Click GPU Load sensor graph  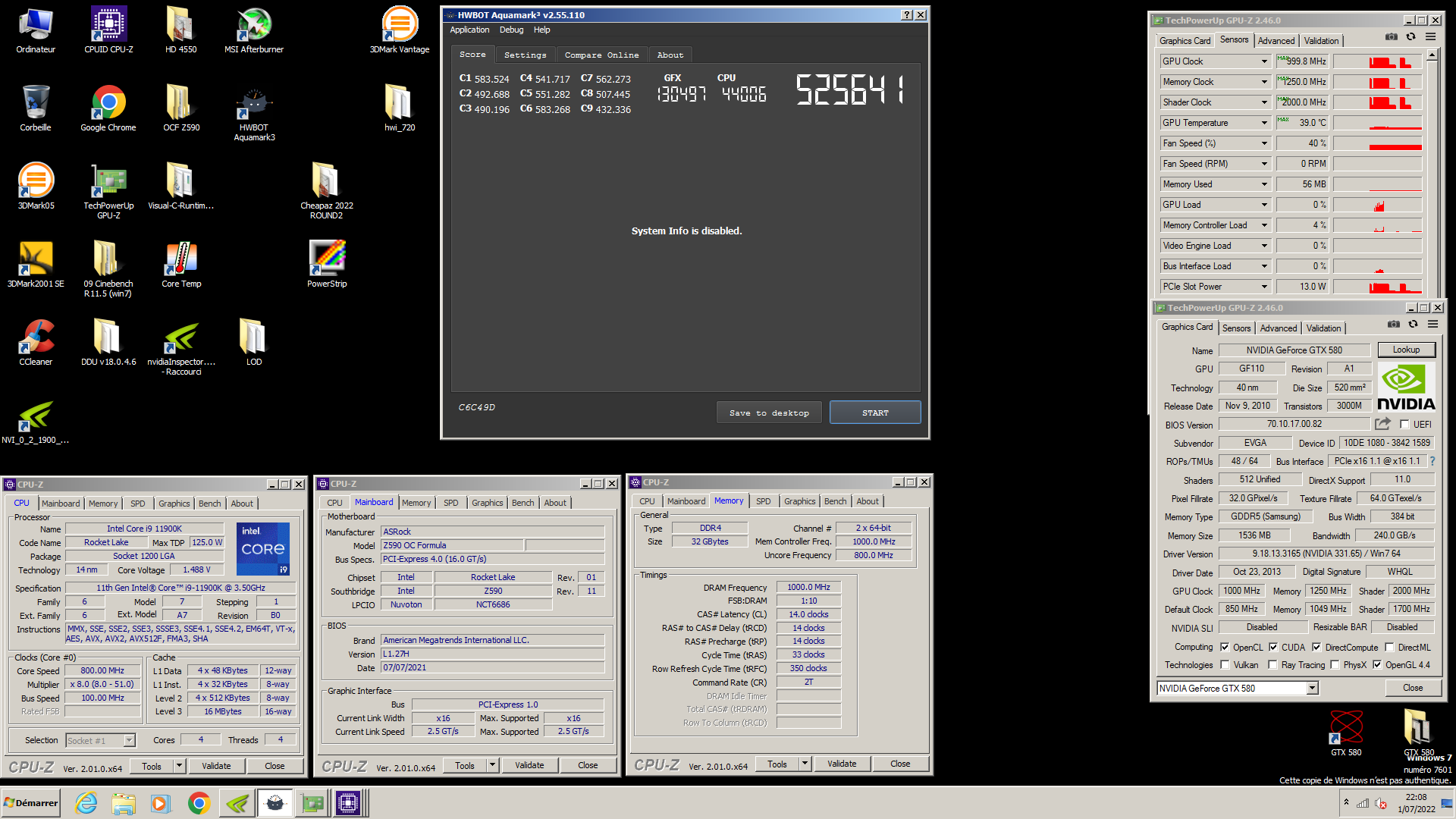coord(1377,205)
